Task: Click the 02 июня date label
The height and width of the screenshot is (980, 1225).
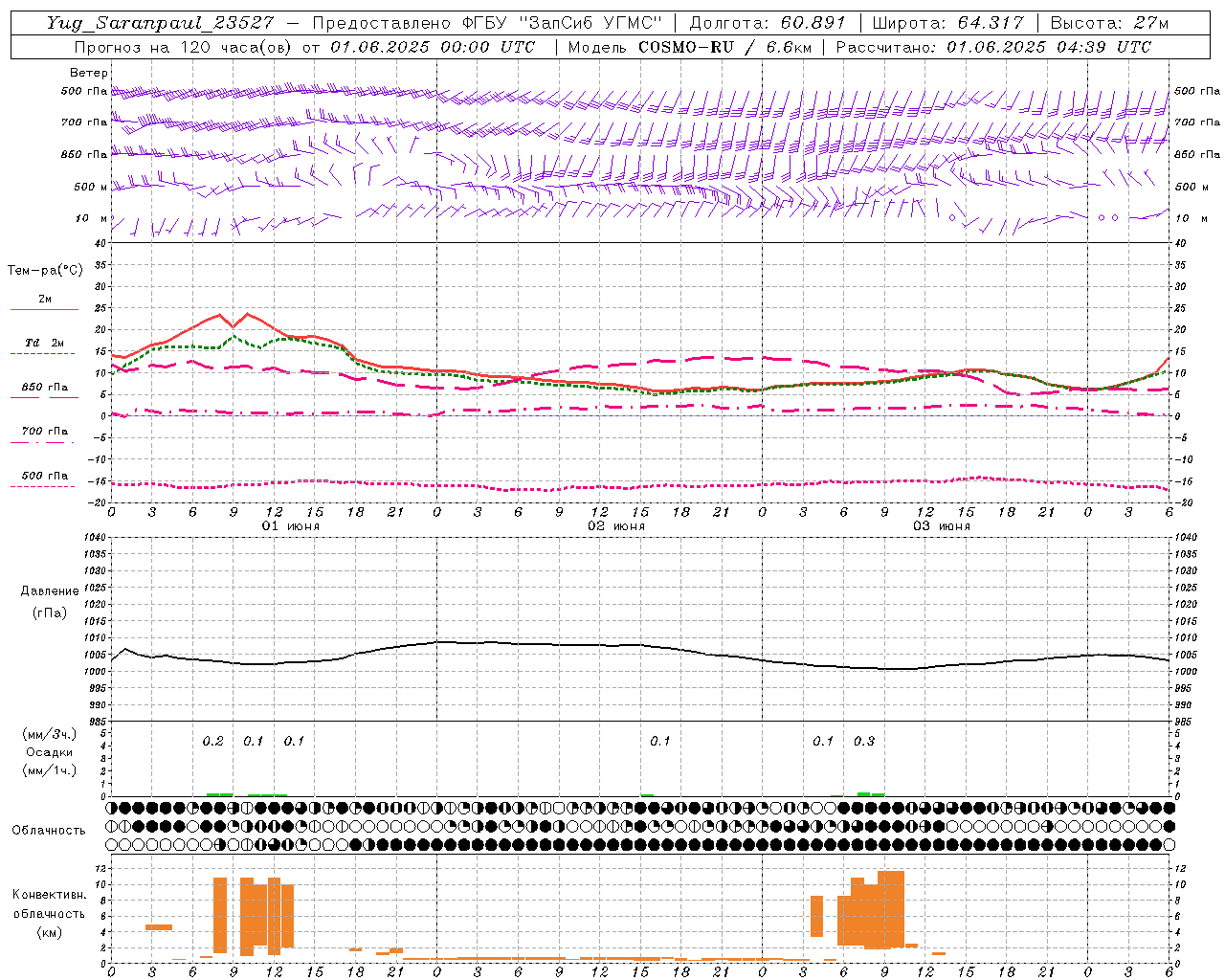Action: pyautogui.click(x=616, y=526)
